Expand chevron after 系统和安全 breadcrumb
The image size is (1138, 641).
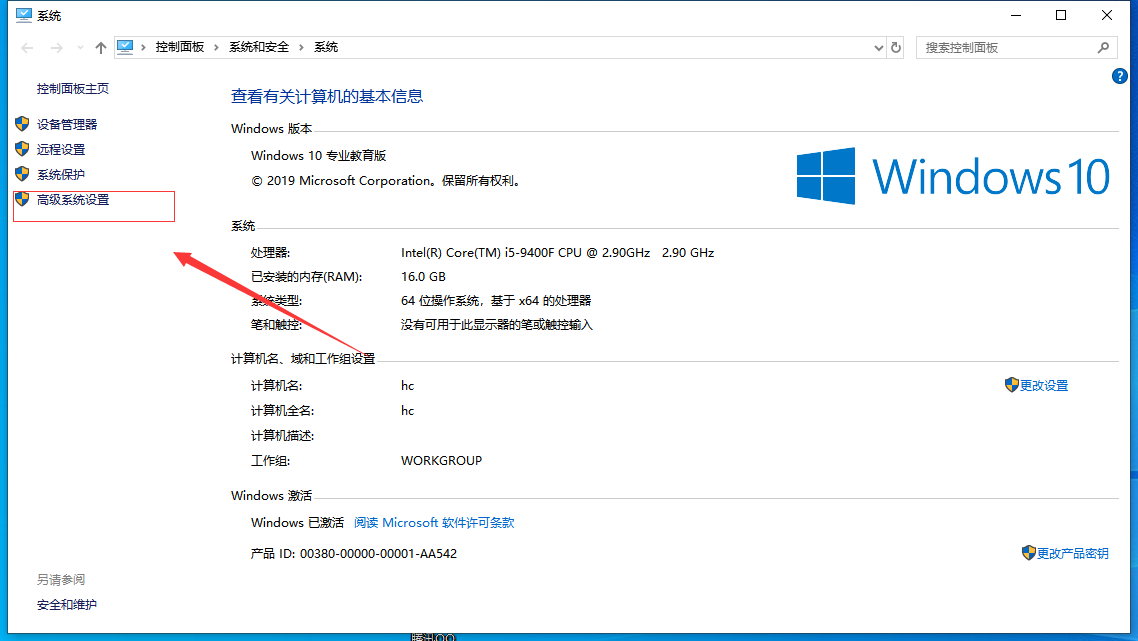click(x=301, y=47)
